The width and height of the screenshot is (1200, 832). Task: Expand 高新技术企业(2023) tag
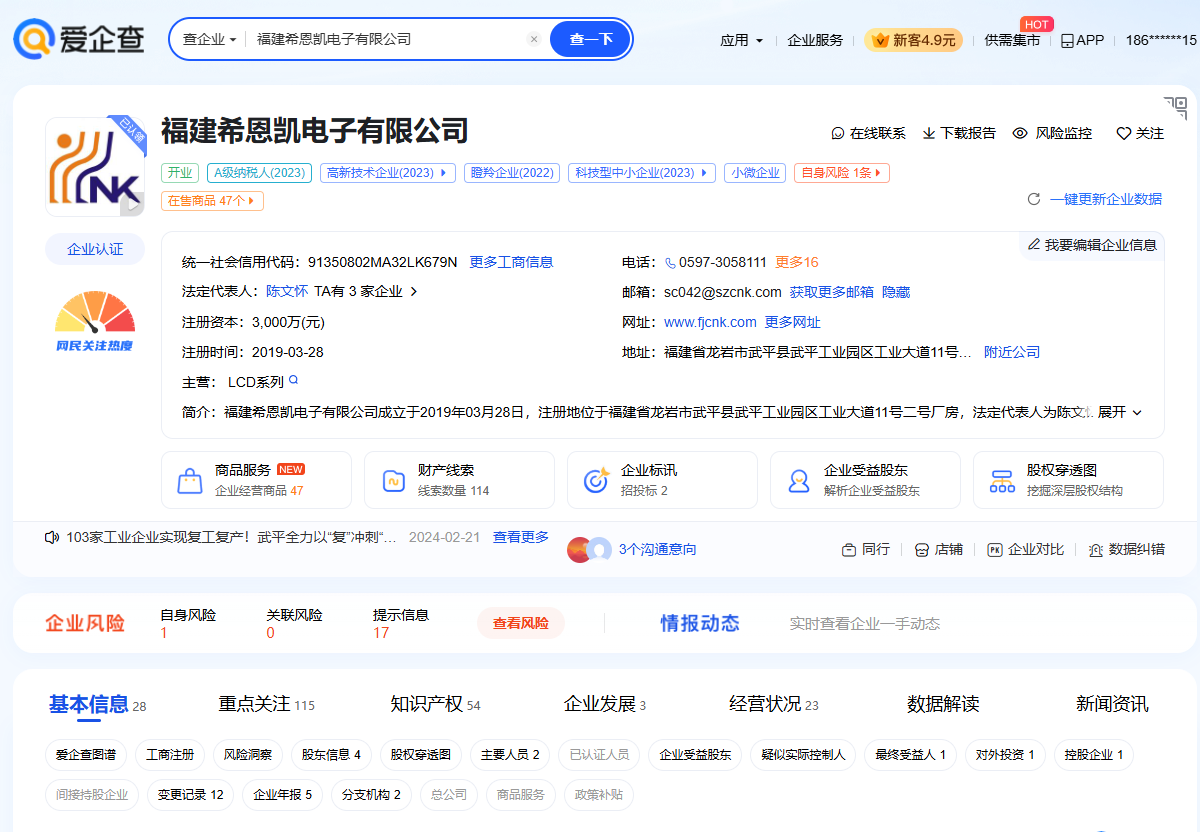click(388, 172)
